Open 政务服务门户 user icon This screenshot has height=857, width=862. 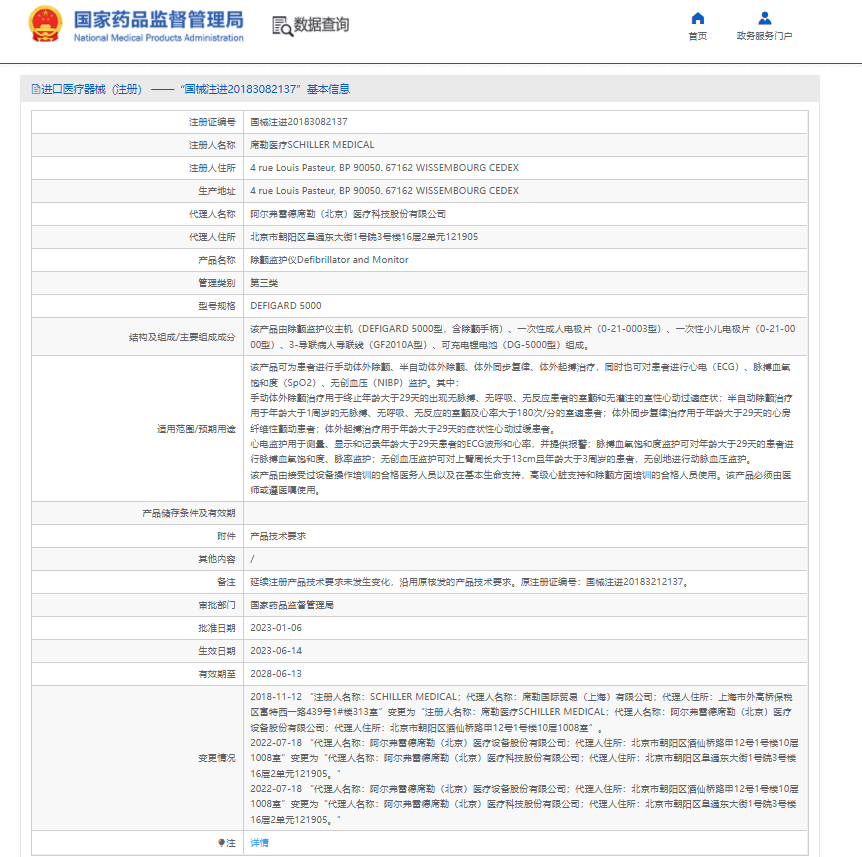(x=764, y=18)
